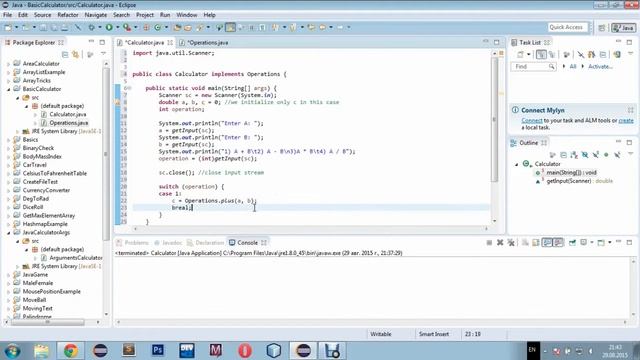640x360 pixels.
Task: Click Remove Launch X in Console toolbar
Action: [x=500, y=242]
